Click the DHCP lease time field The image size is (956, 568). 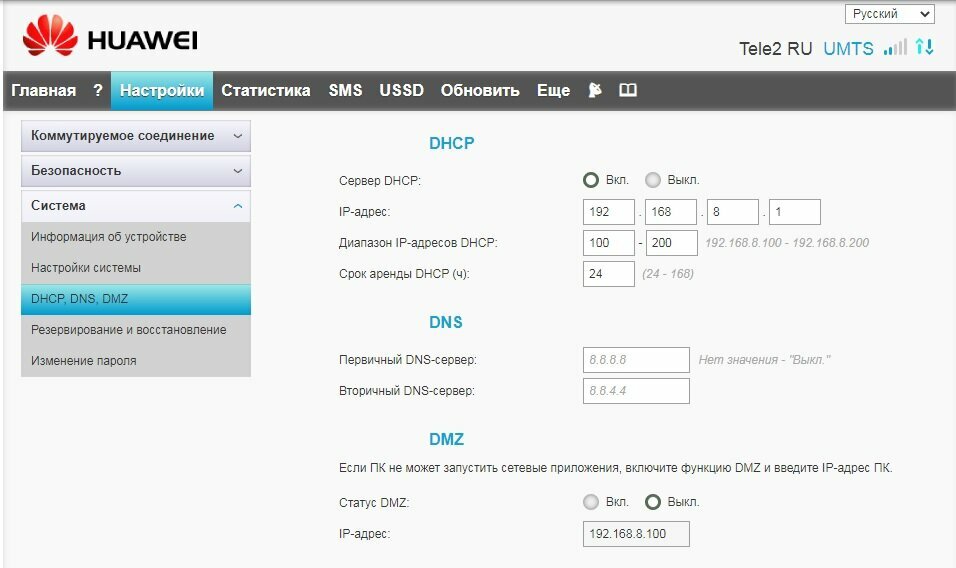[x=608, y=274]
